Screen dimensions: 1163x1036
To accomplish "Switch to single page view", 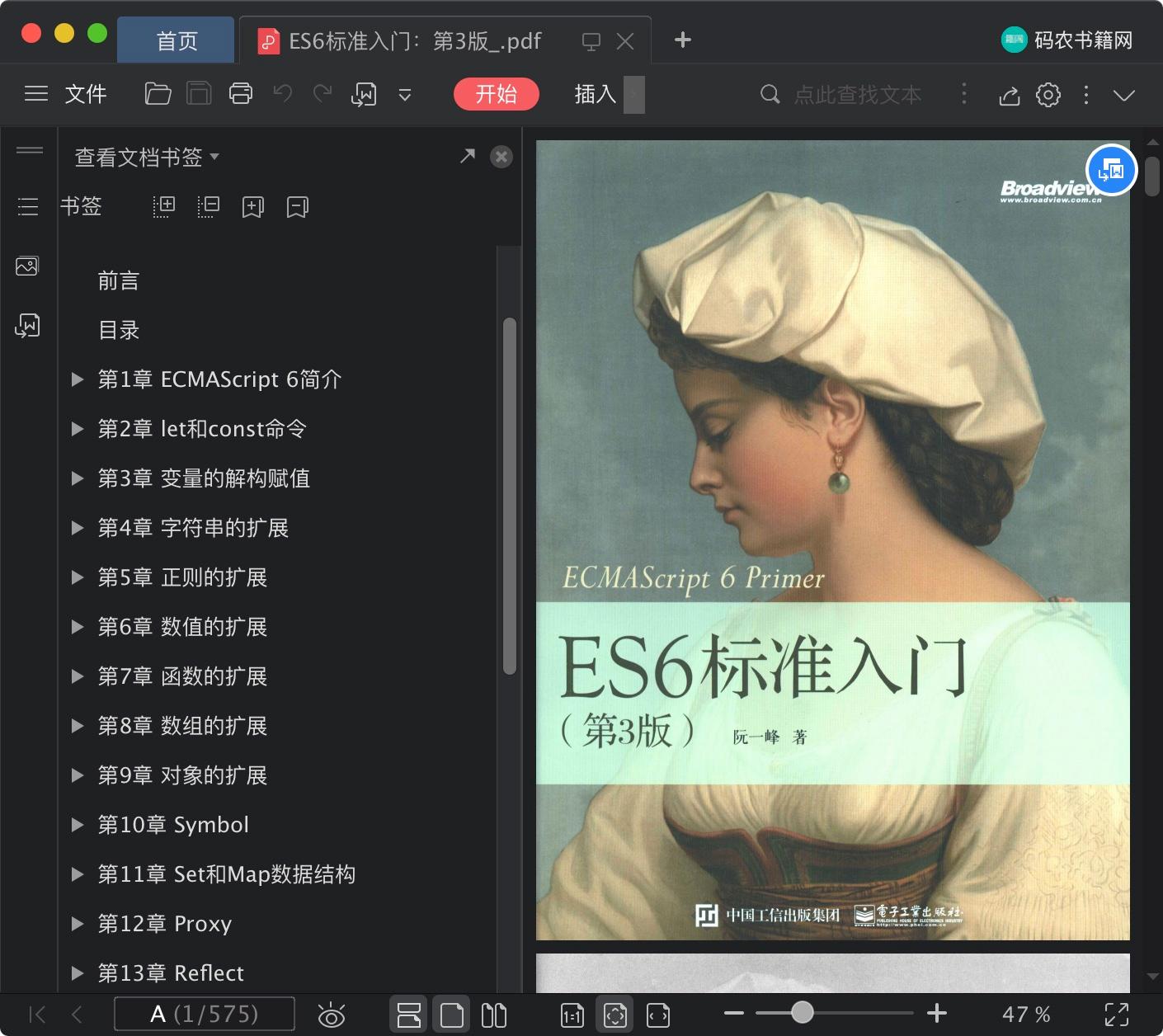I will pos(452,1015).
